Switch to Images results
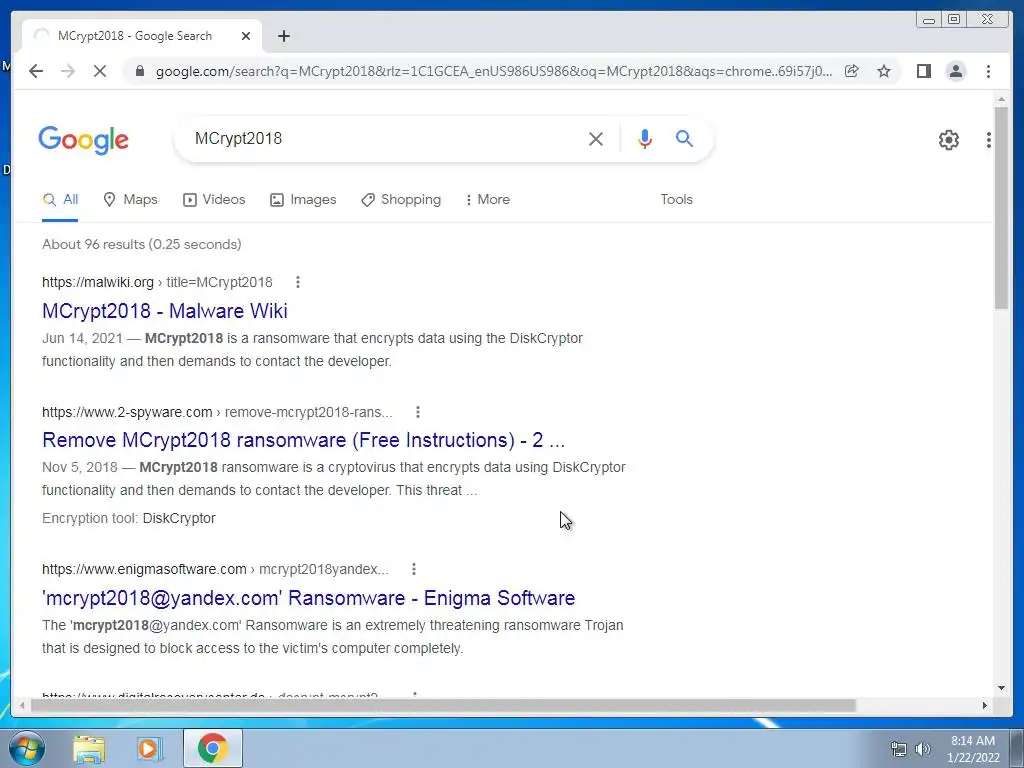 304,200
